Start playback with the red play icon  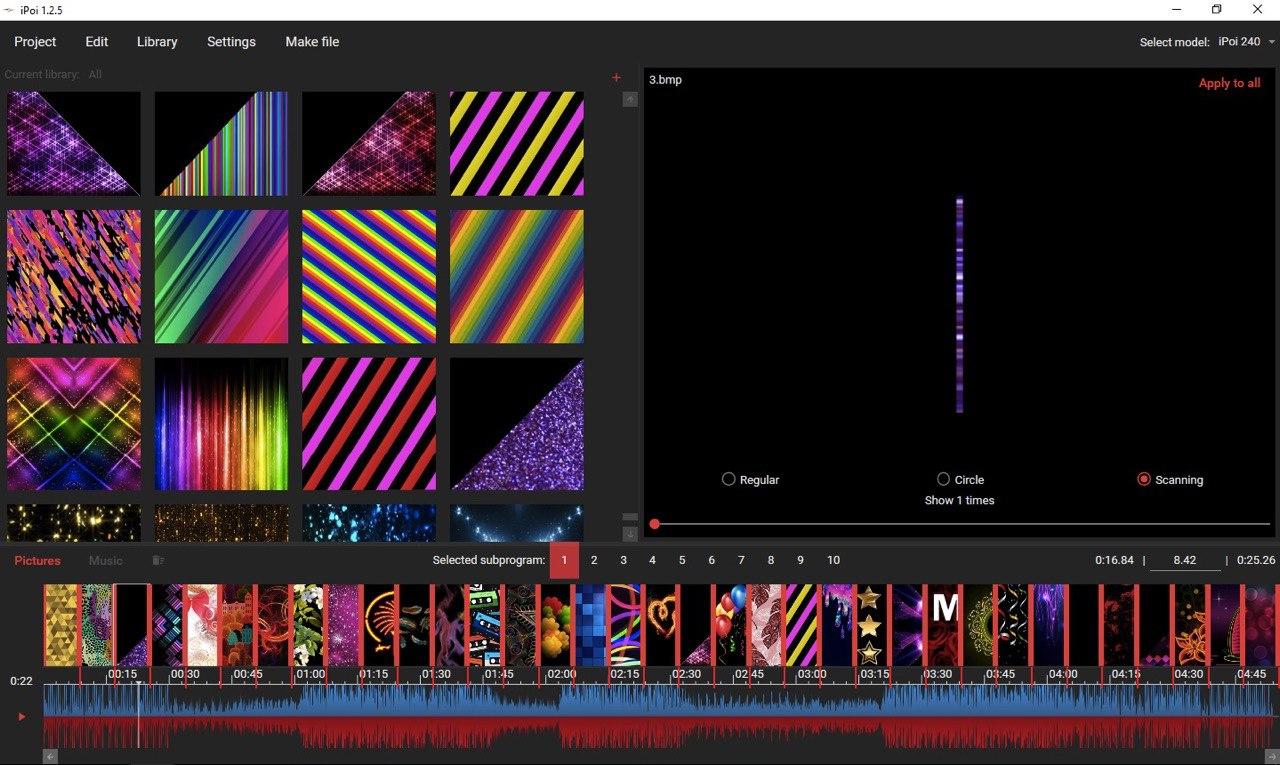[22, 716]
